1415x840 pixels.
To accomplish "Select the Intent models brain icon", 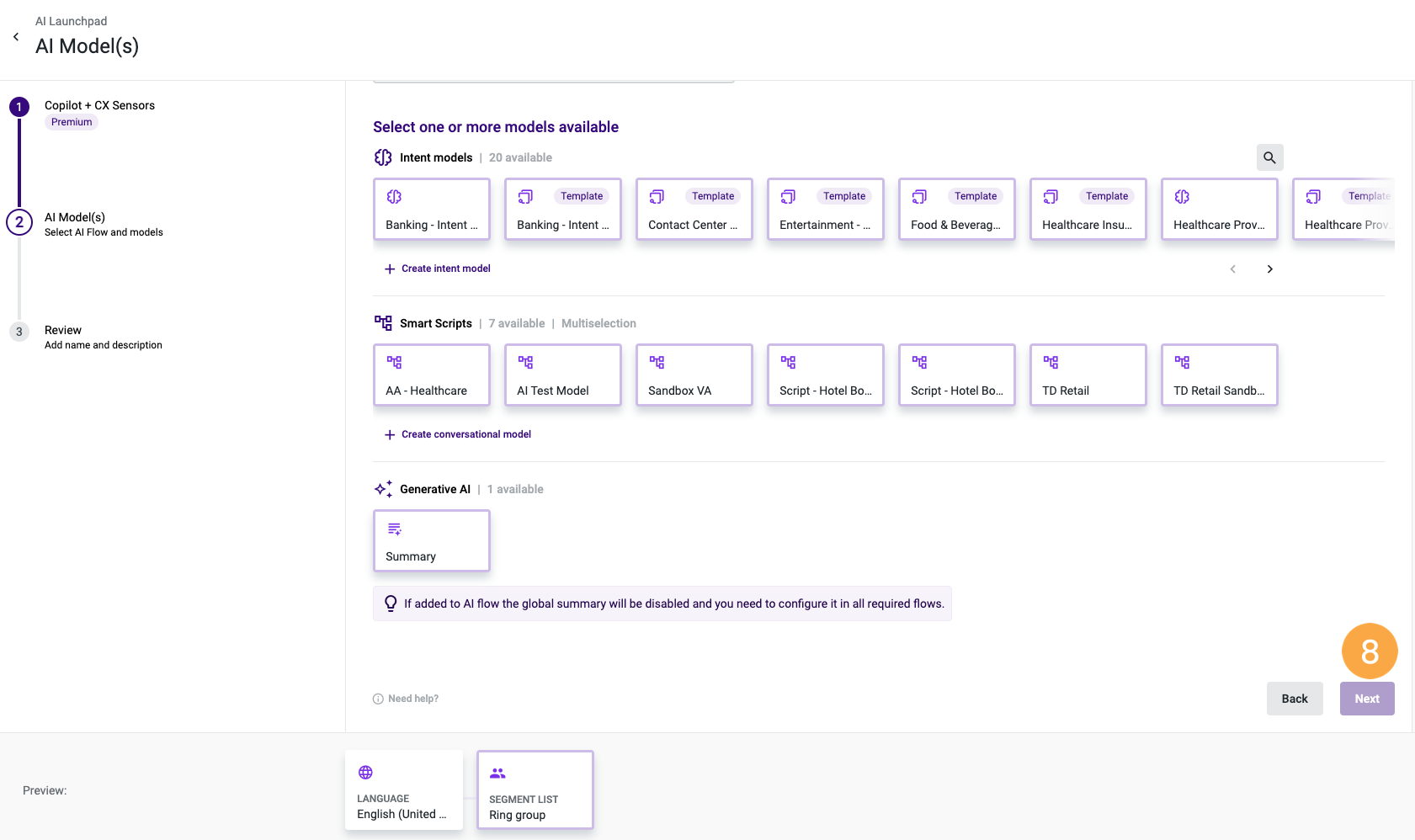I will [384, 157].
